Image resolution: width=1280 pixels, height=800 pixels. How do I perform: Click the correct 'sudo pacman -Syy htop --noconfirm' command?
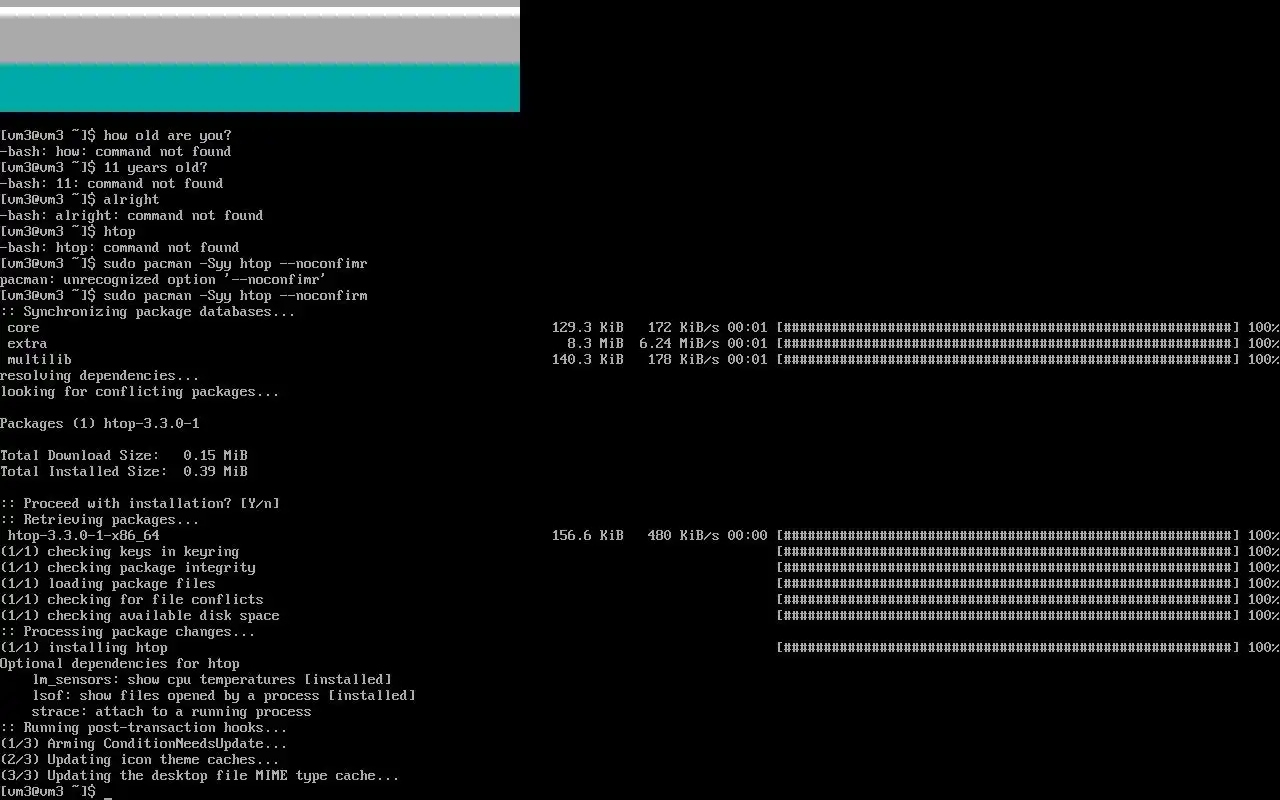click(184, 296)
